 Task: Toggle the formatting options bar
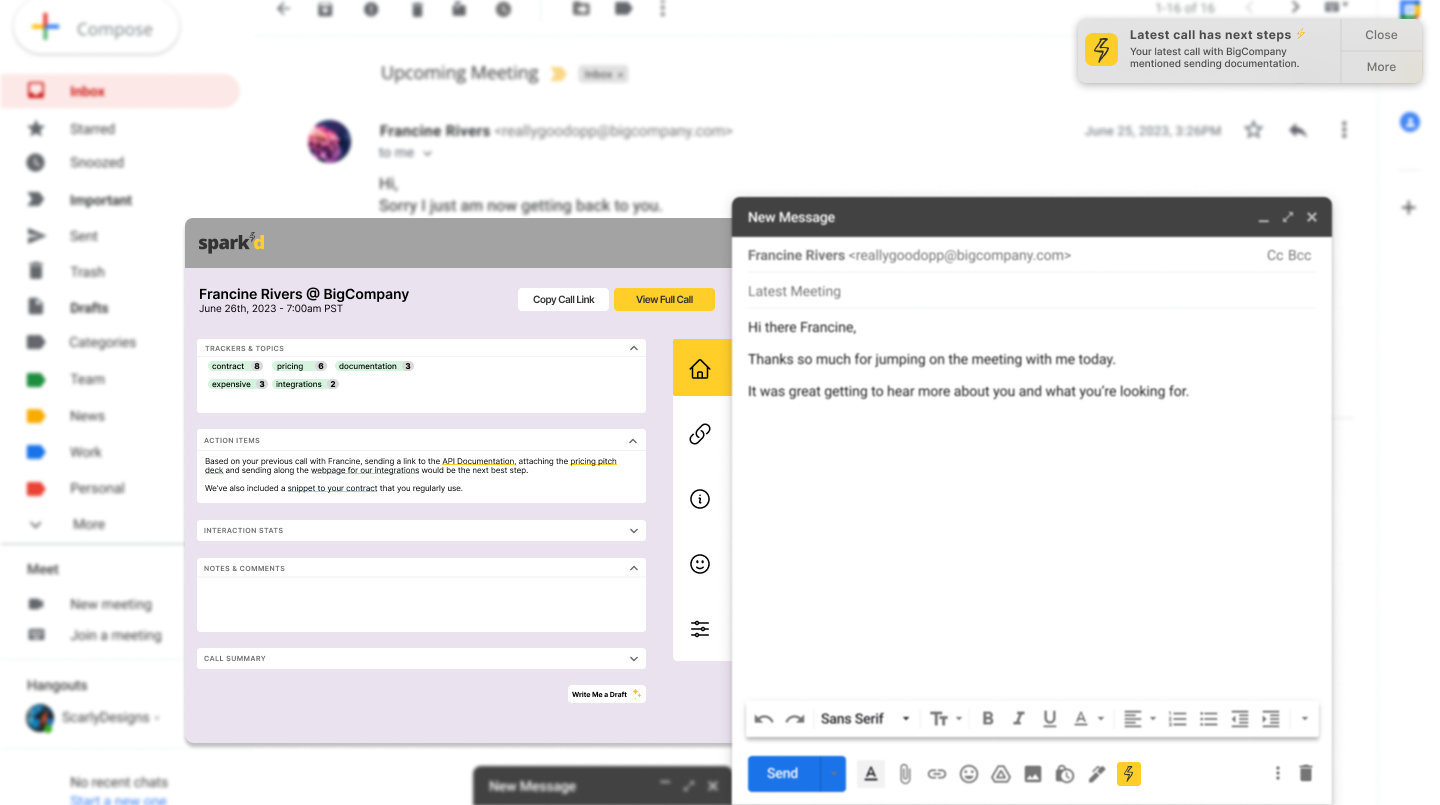pyautogui.click(x=871, y=773)
